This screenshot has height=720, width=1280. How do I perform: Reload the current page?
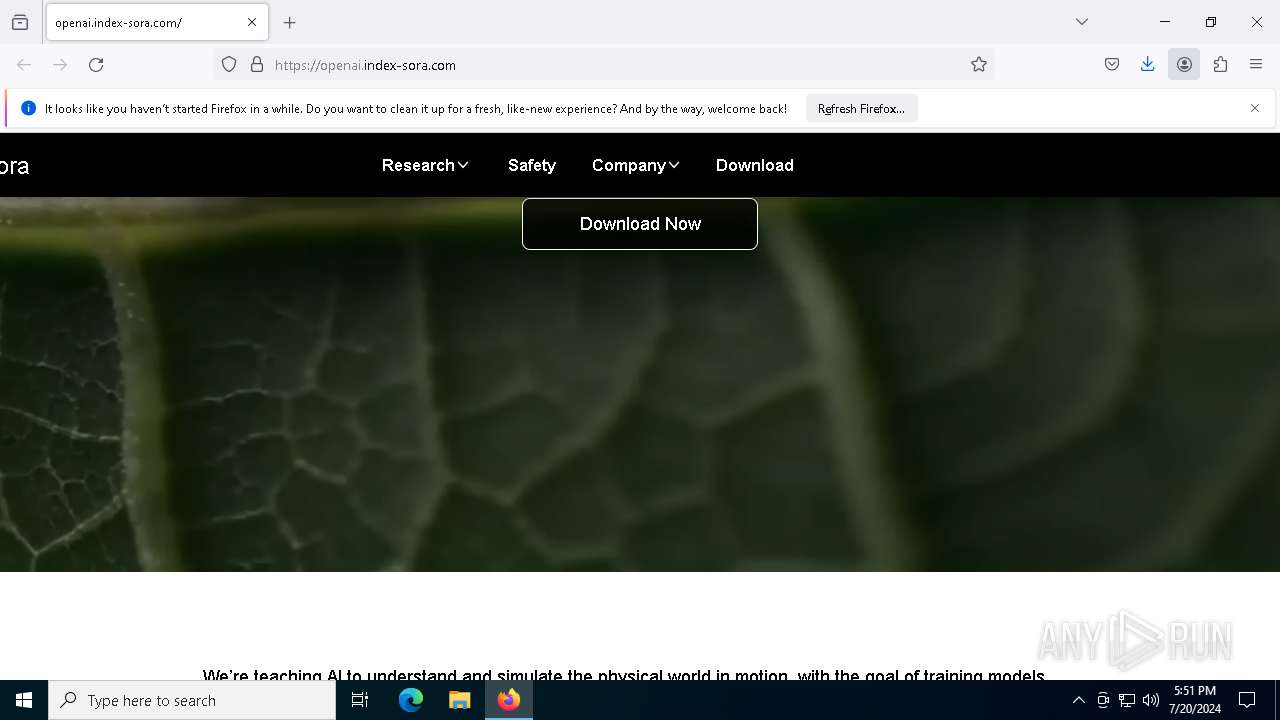[x=96, y=65]
